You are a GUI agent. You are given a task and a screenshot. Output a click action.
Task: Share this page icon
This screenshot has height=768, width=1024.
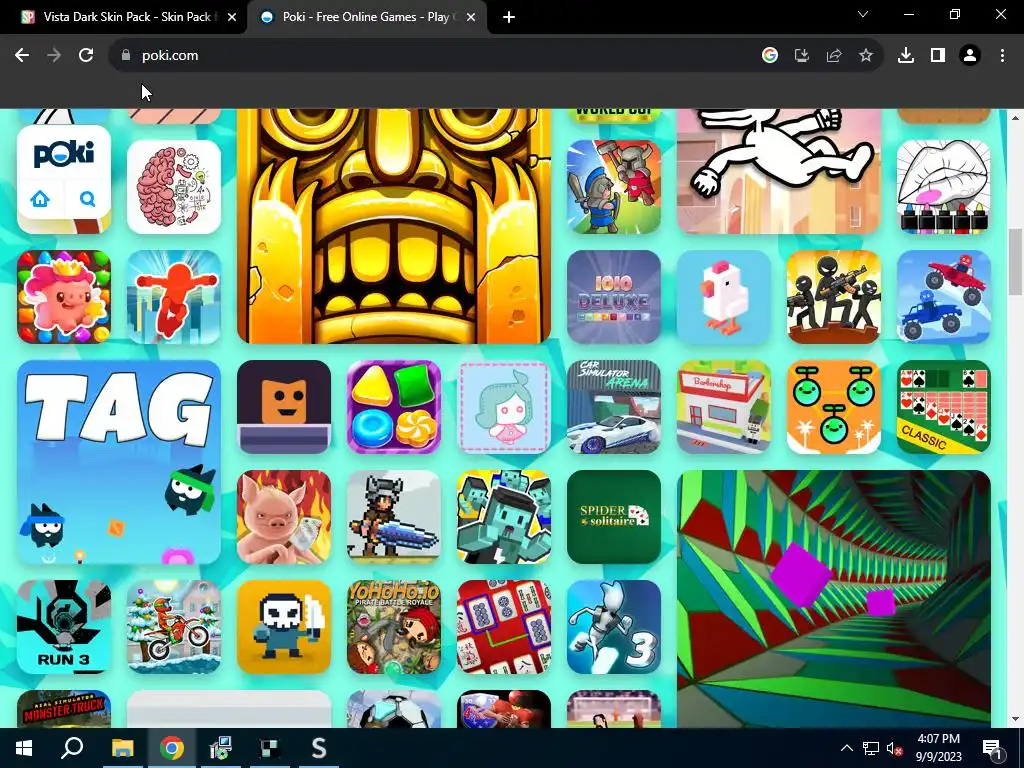(x=834, y=56)
